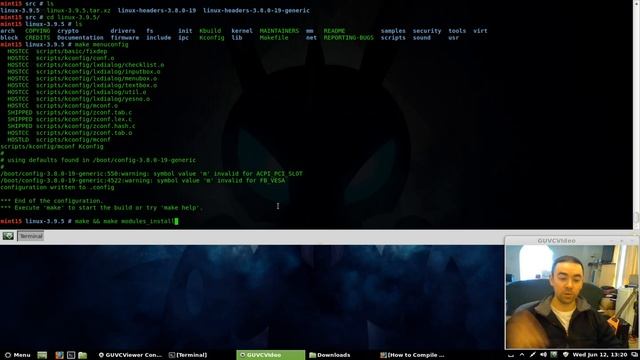Viewport: 640px width, 360px height.
Task: Click the window list icon at panel end
Action: [634, 355]
